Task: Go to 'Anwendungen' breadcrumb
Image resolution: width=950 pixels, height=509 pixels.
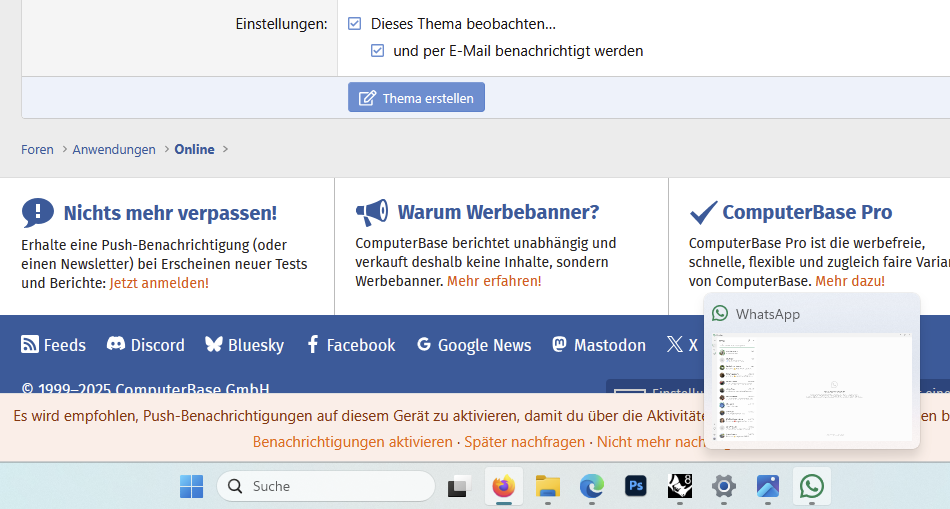Action: [114, 149]
